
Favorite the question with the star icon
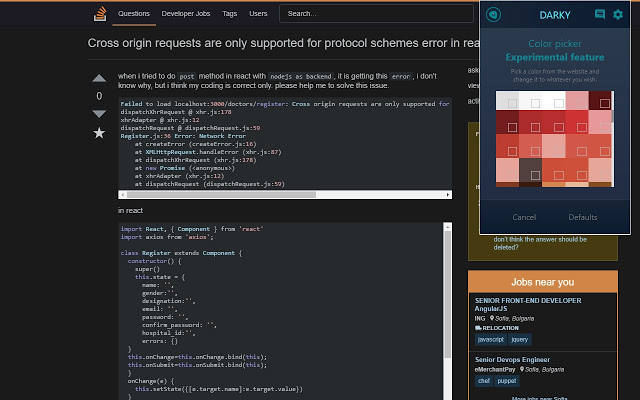[99, 133]
